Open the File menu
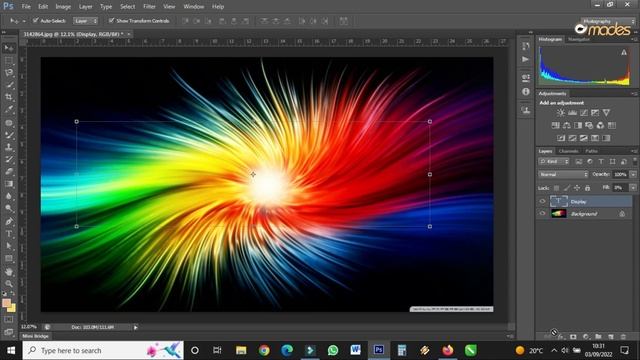Image resolution: width=640 pixels, height=360 pixels. (26, 7)
